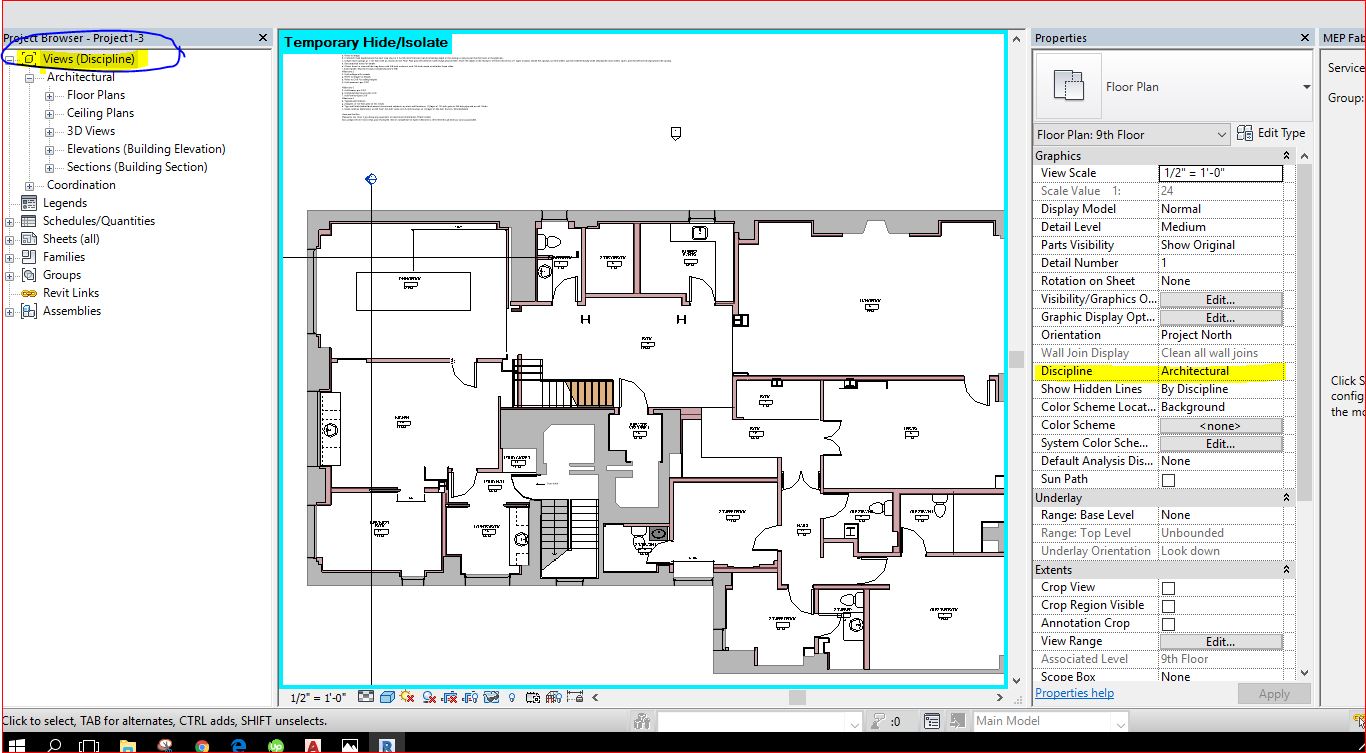Select Revit Links in Project Browser
This screenshot has height=753, width=1366.
[71, 293]
